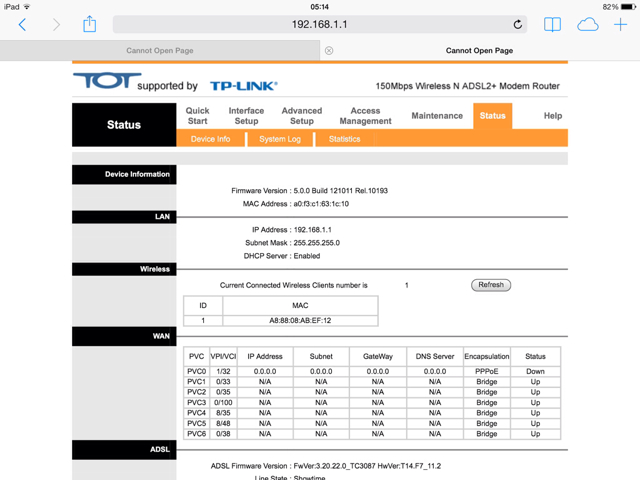Click the 150Mbps Wireless N ADSL2+ Modem Router title
The height and width of the screenshot is (480, 640).
(x=467, y=86)
